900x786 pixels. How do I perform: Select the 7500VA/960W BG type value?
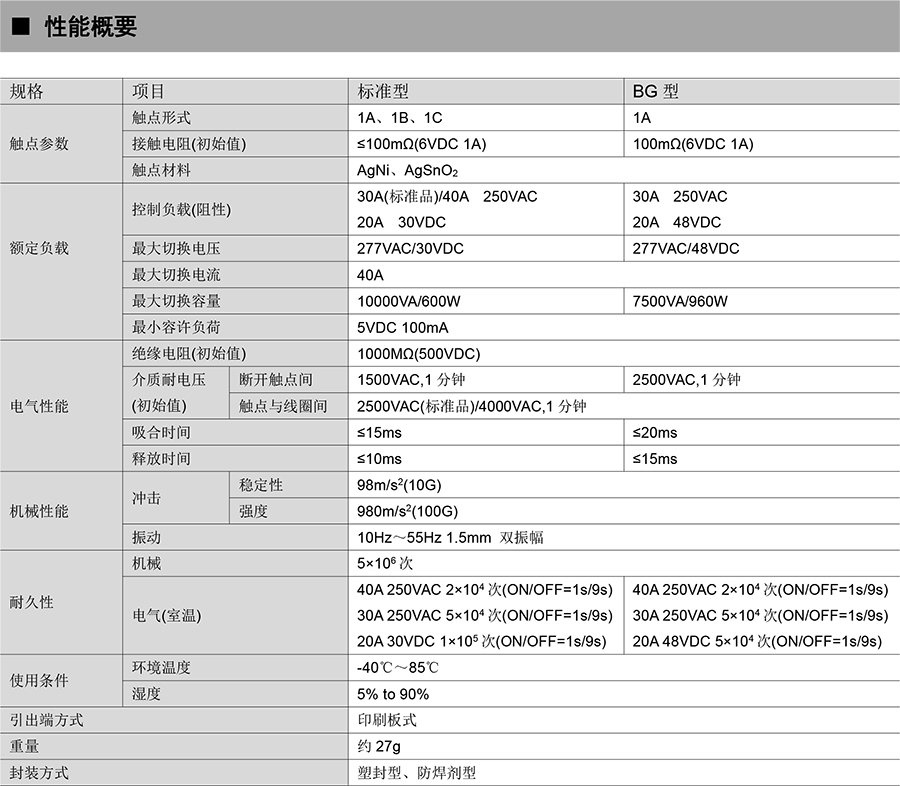pyautogui.click(x=681, y=301)
